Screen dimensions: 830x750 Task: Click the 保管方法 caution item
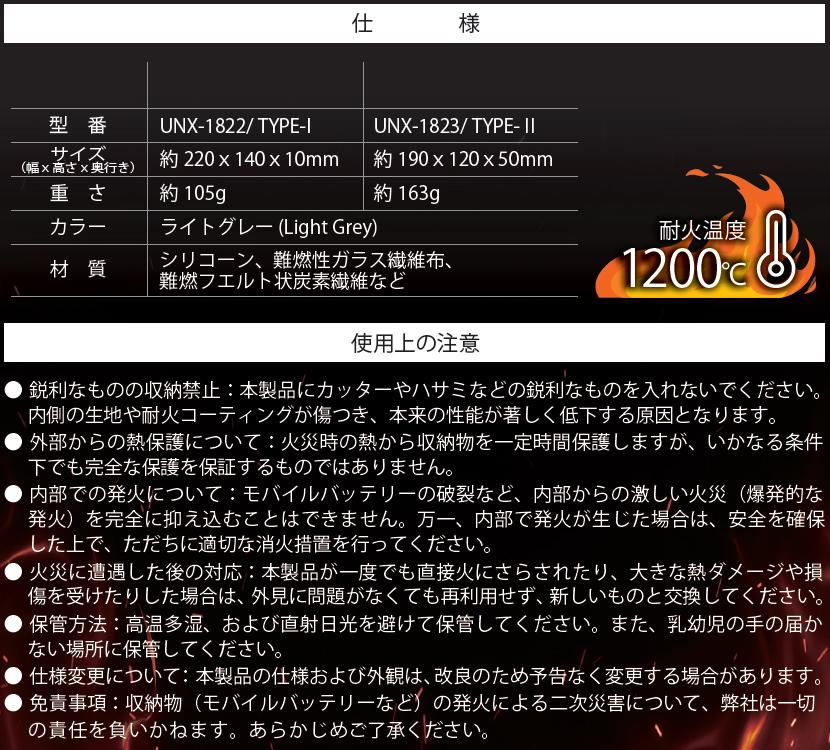413,636
